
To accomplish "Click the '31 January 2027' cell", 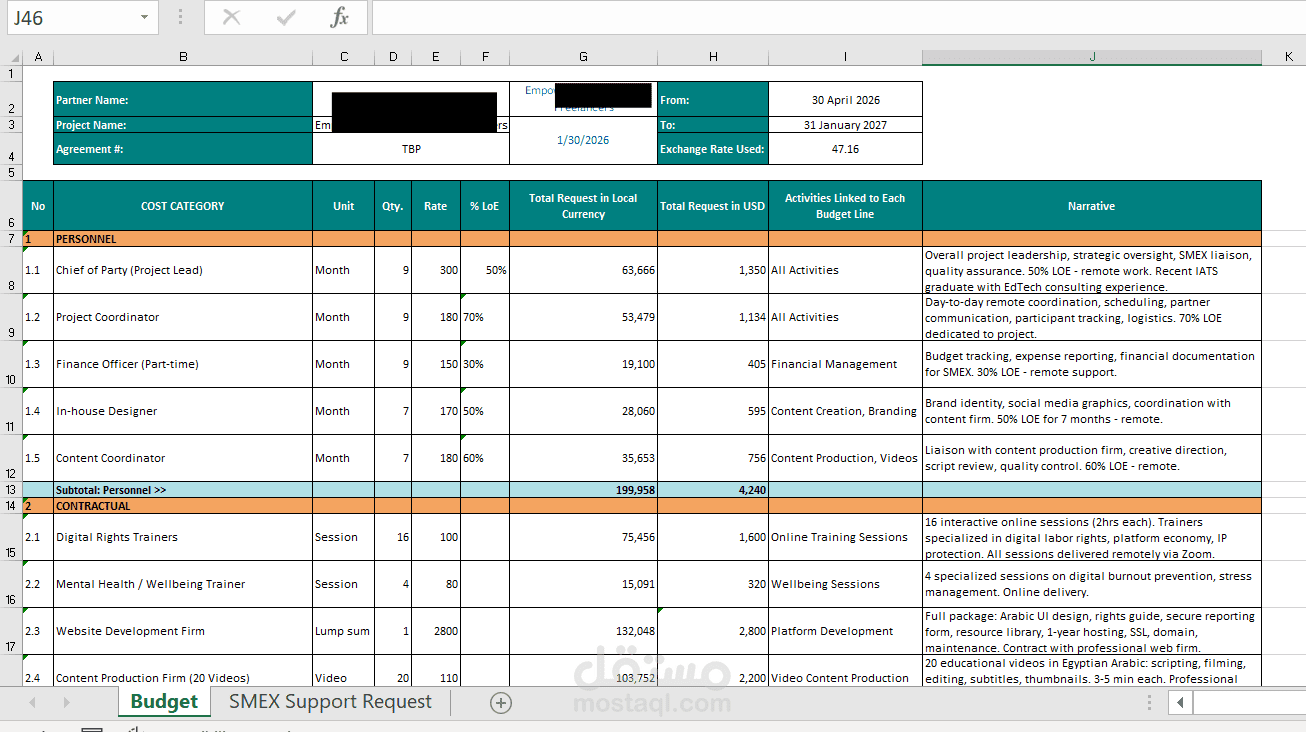I will pyautogui.click(x=845, y=125).
